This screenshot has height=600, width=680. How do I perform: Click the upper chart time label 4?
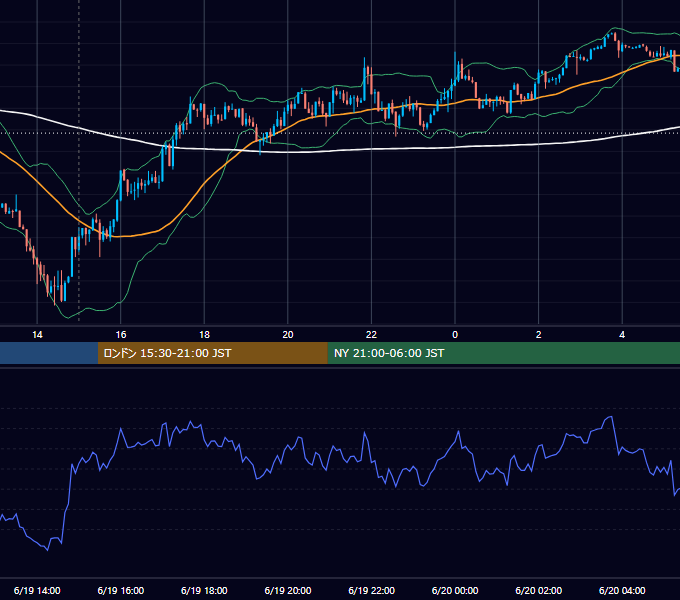tap(622, 335)
